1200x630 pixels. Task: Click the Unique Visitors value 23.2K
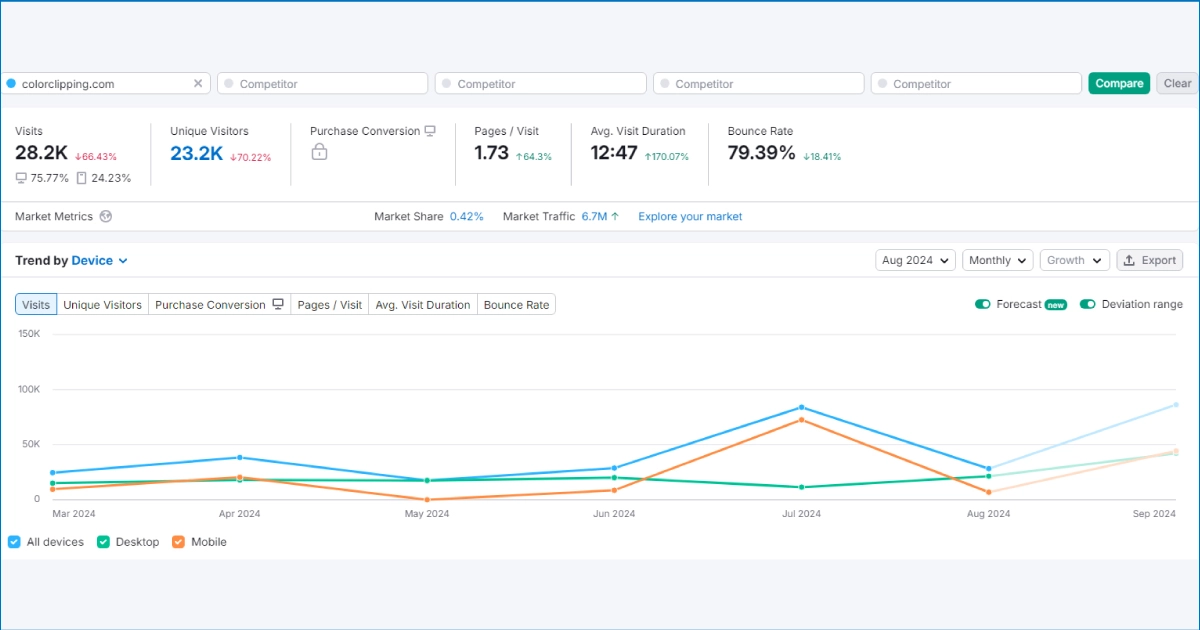point(196,153)
